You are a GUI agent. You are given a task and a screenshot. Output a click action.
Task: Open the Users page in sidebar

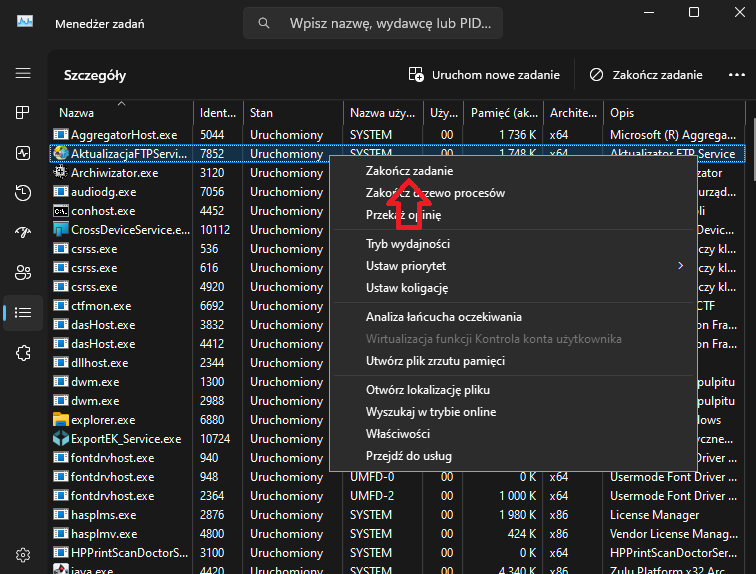[22, 272]
